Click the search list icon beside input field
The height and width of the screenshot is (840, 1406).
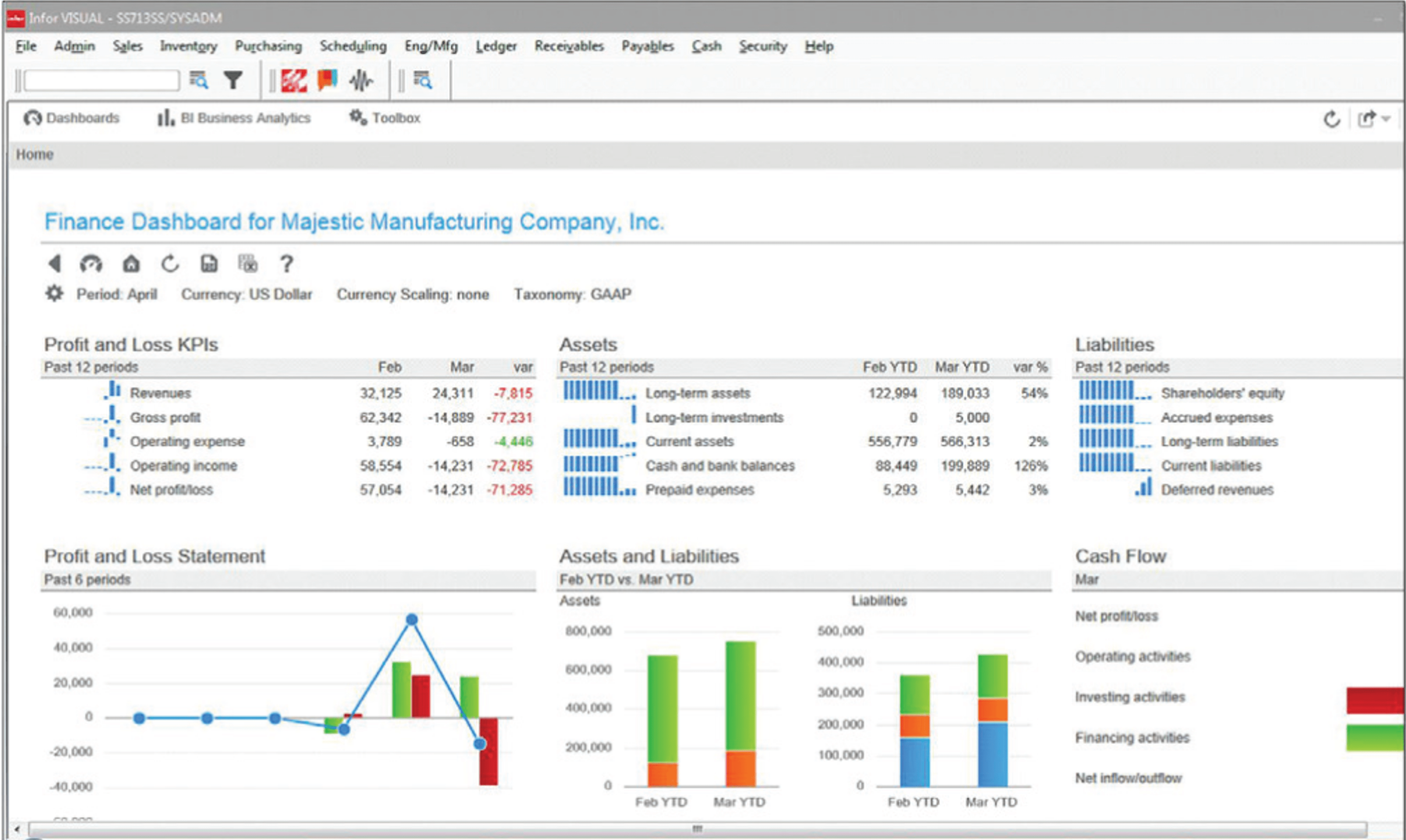199,80
